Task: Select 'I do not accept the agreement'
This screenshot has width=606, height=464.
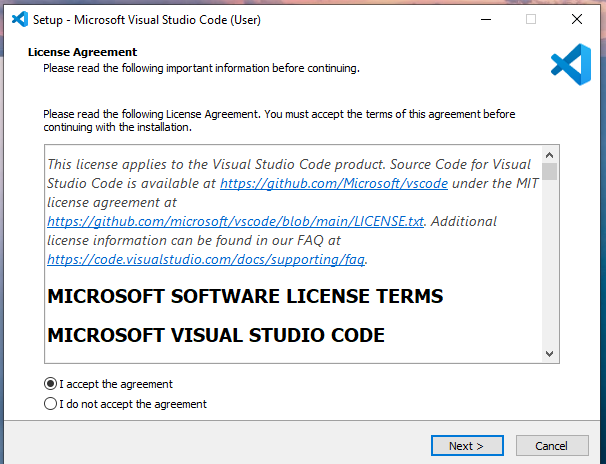Action: (x=51, y=404)
